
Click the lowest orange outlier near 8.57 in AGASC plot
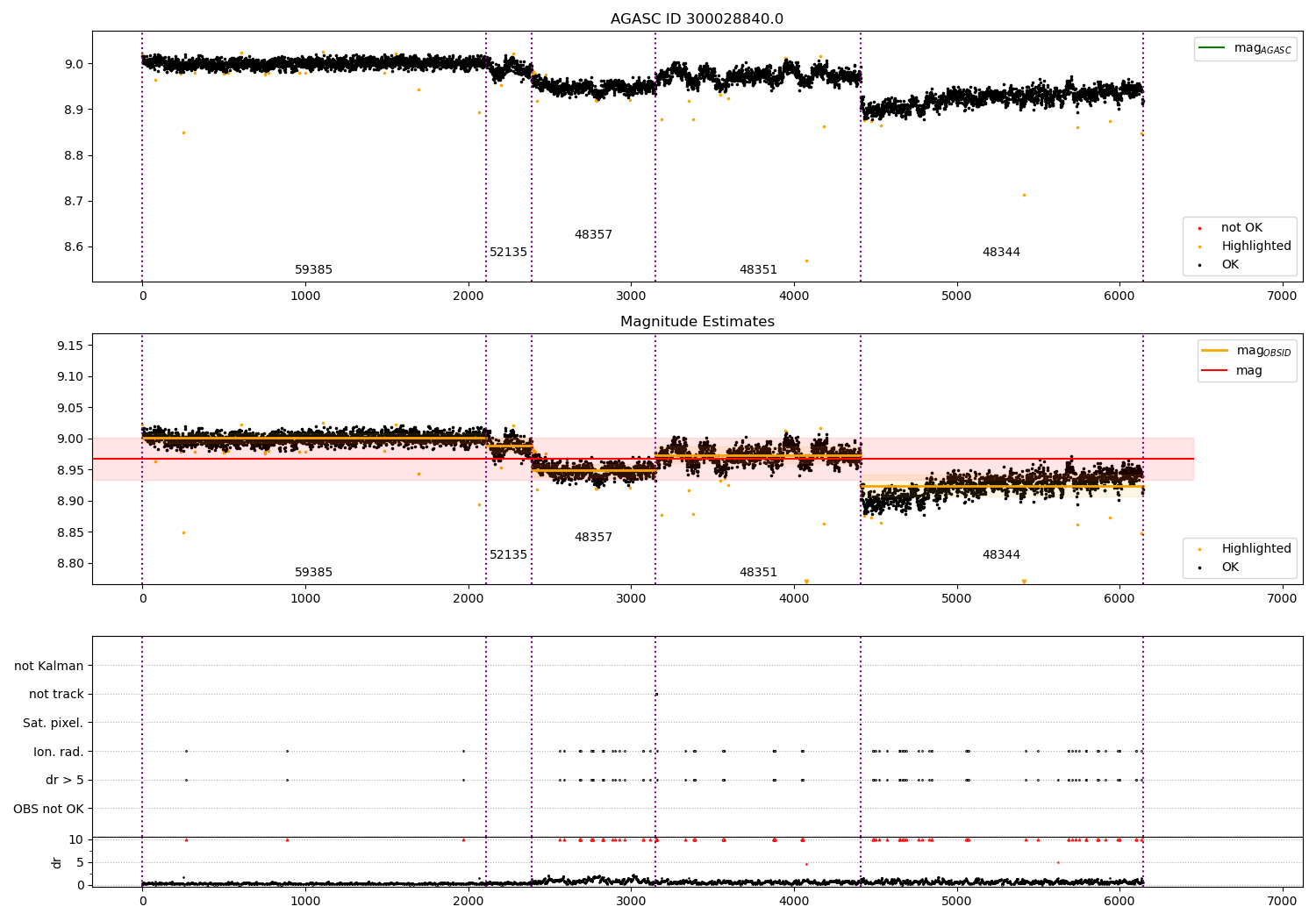pyautogui.click(x=806, y=261)
